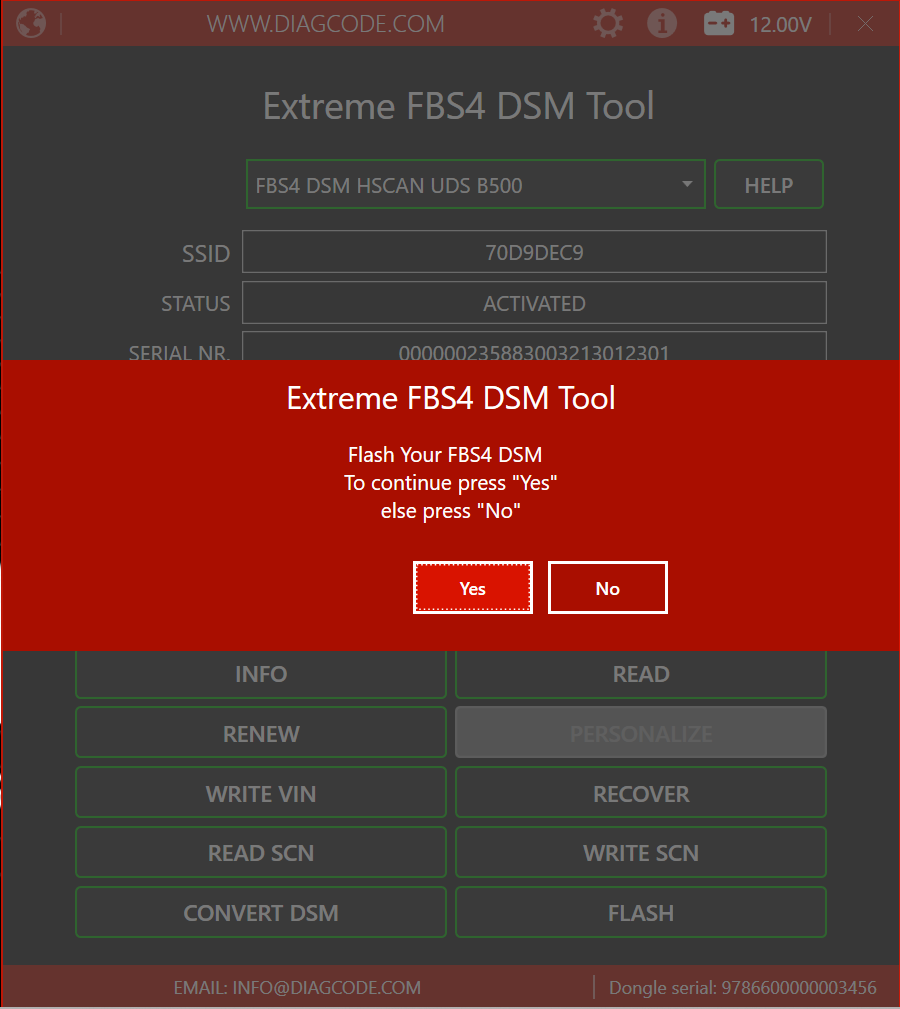Confirm flashing by pressing Yes
This screenshot has width=900, height=1009.
472,588
